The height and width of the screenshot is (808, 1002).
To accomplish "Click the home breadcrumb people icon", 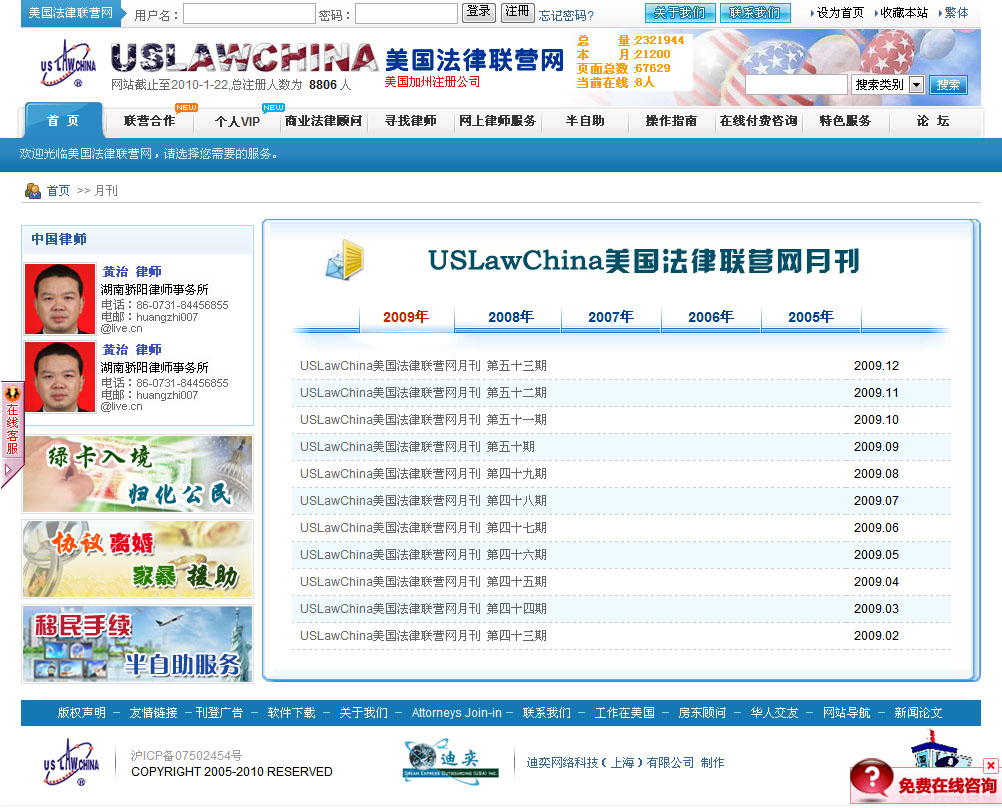I will click(33, 190).
